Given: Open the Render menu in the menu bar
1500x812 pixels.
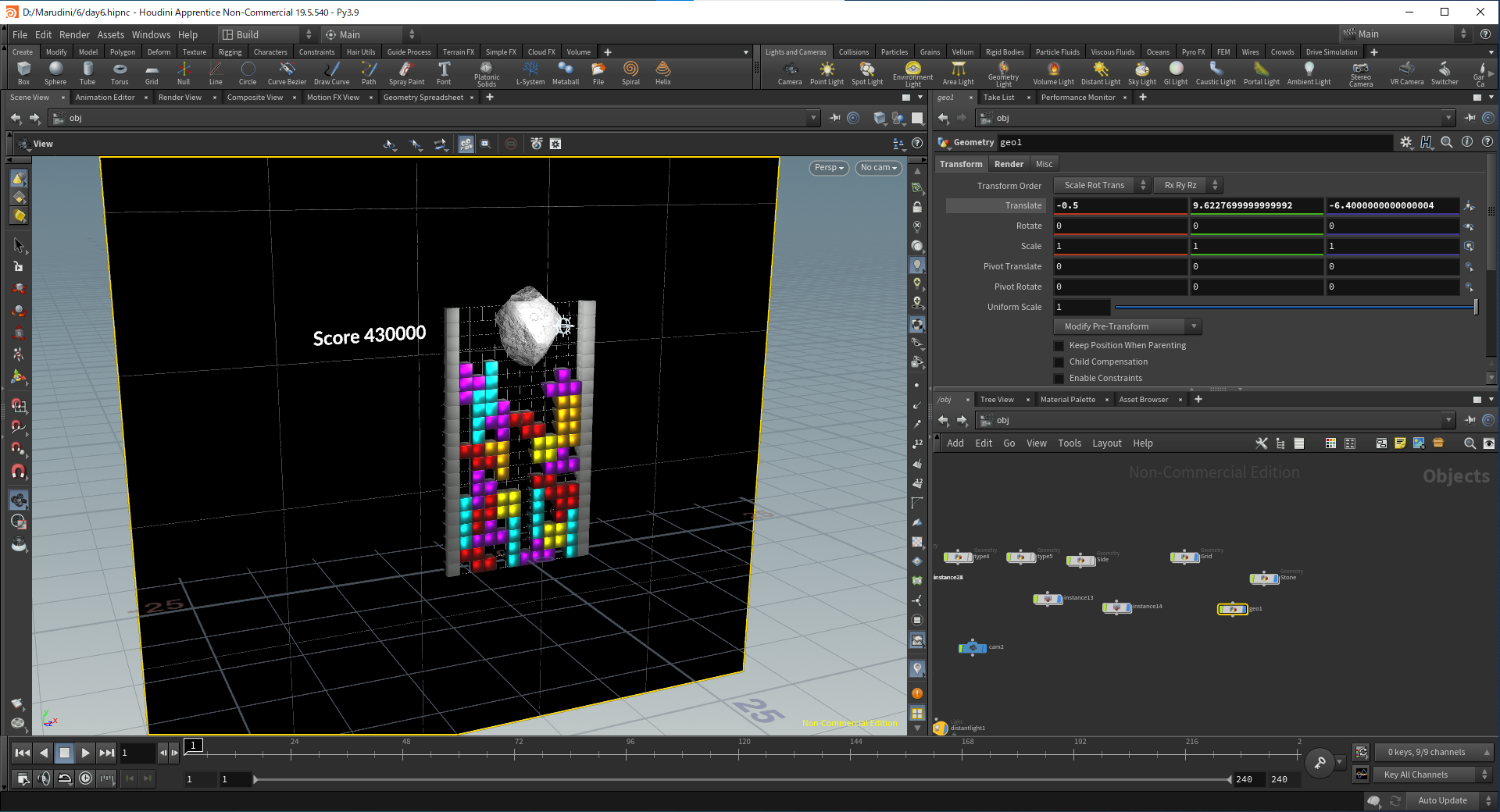Looking at the screenshot, I should tap(74, 34).
